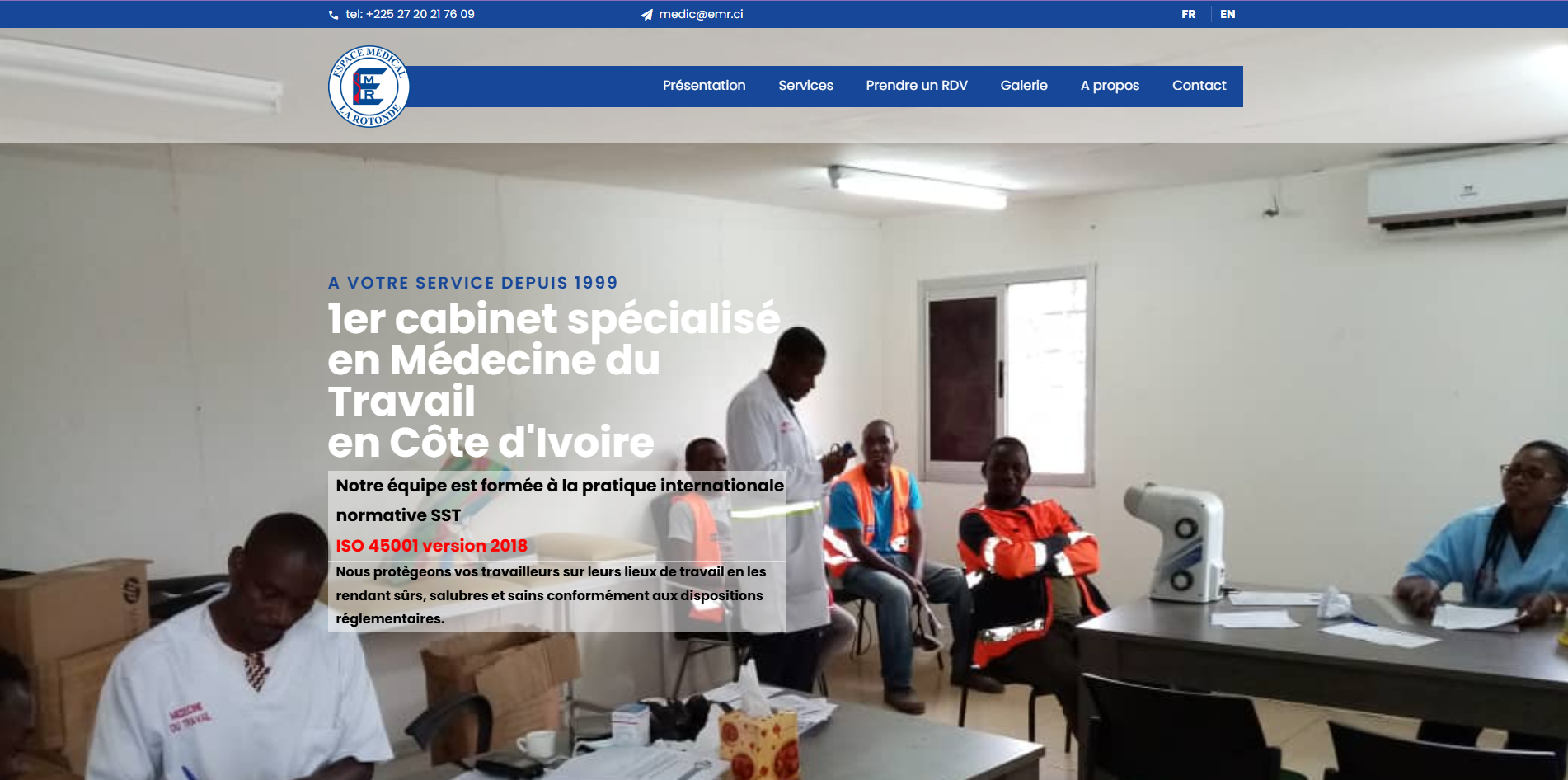Open the A propos page

(1110, 86)
